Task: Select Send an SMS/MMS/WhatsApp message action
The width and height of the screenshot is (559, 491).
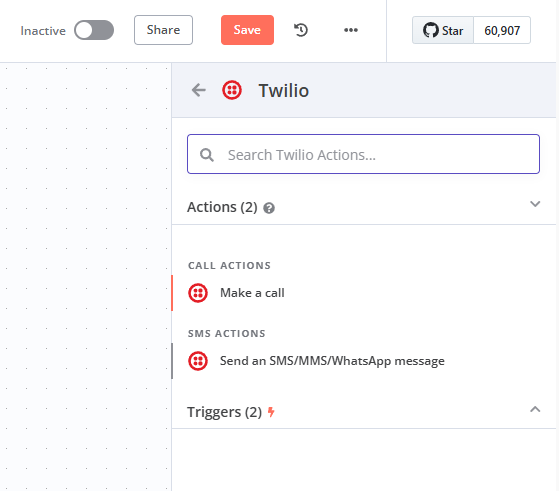Action: point(364,361)
